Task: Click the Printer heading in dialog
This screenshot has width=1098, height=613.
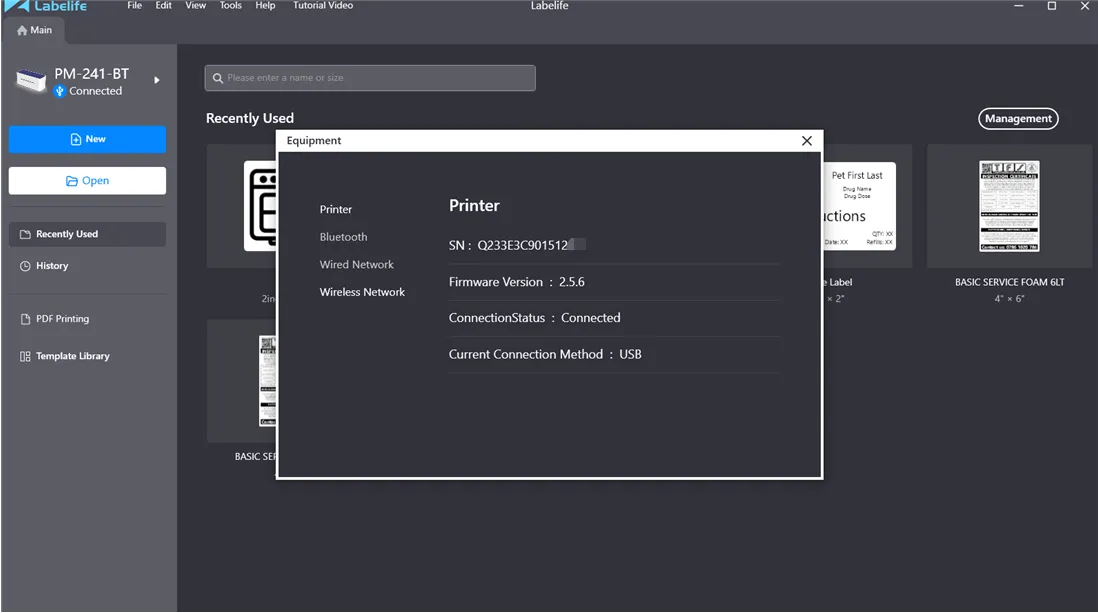Action: 474,206
